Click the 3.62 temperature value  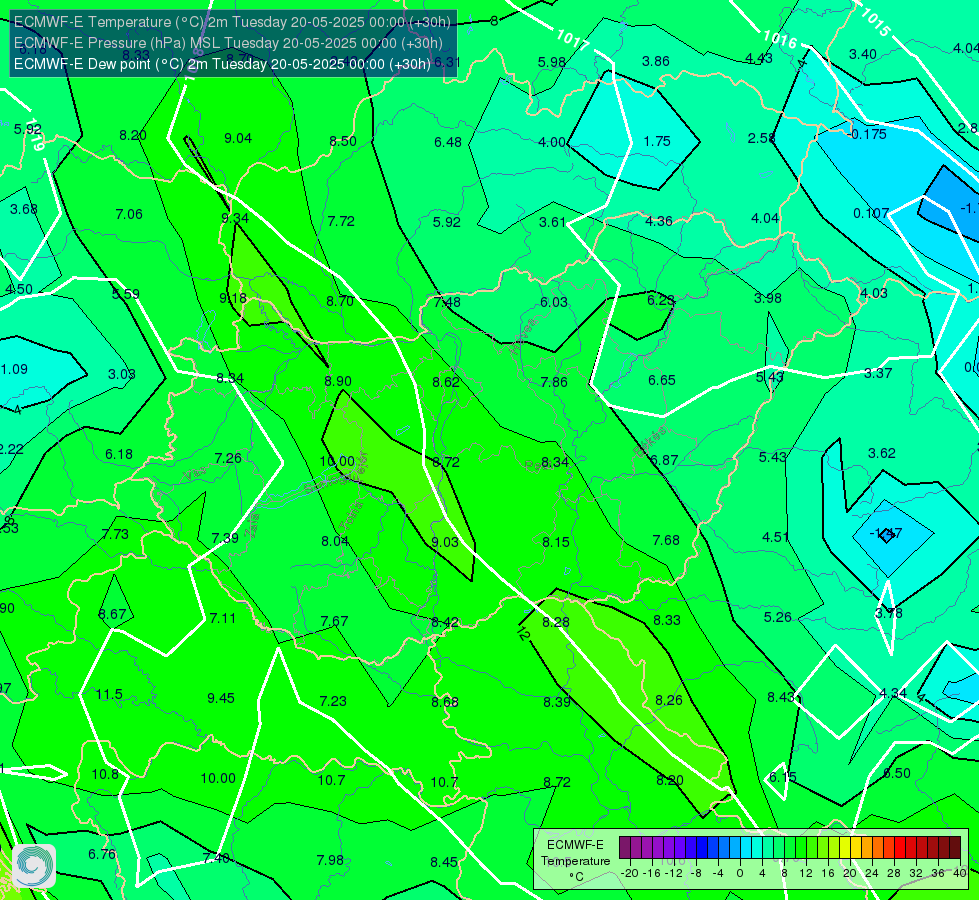(x=882, y=453)
